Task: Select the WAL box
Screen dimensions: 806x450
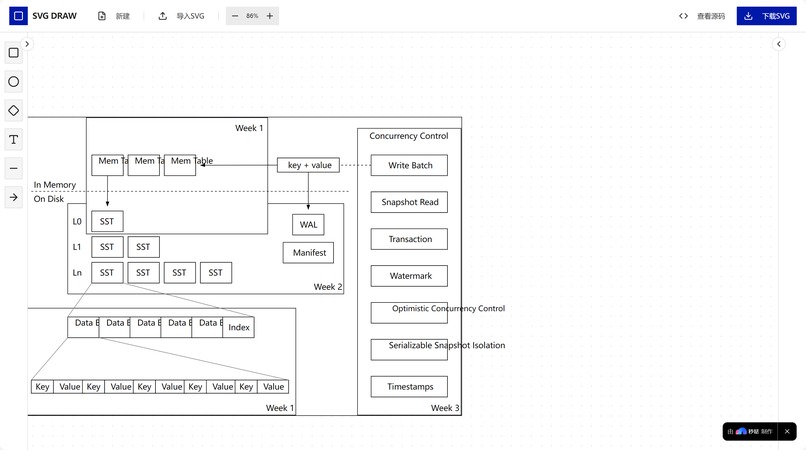Action: pyautogui.click(x=308, y=225)
